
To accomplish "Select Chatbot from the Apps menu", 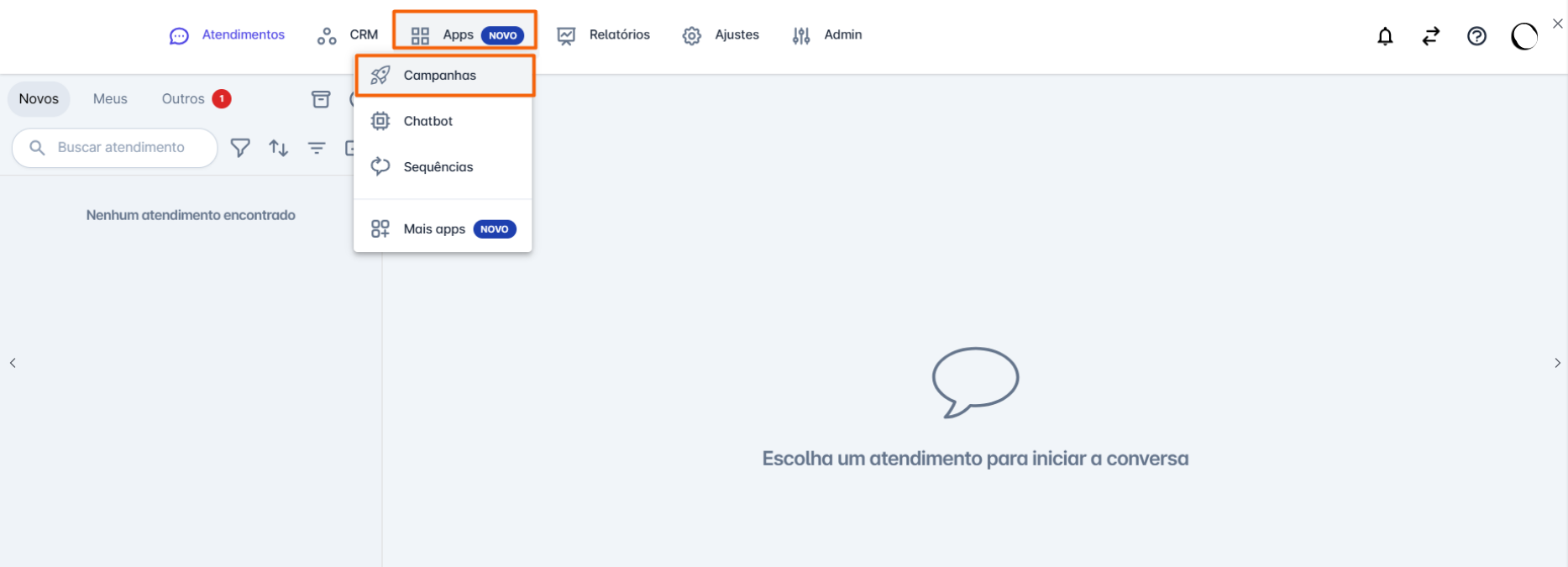I will (428, 121).
